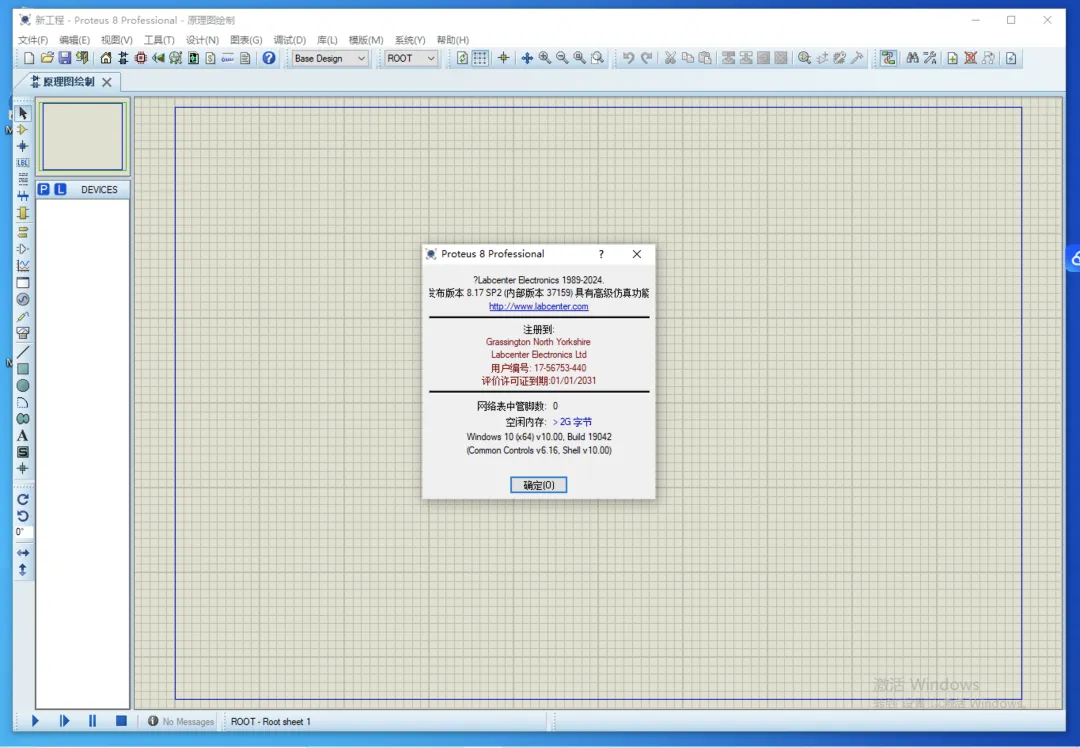Click the Rotate Clockwise icon
1080x748 pixels.
pos(23,499)
